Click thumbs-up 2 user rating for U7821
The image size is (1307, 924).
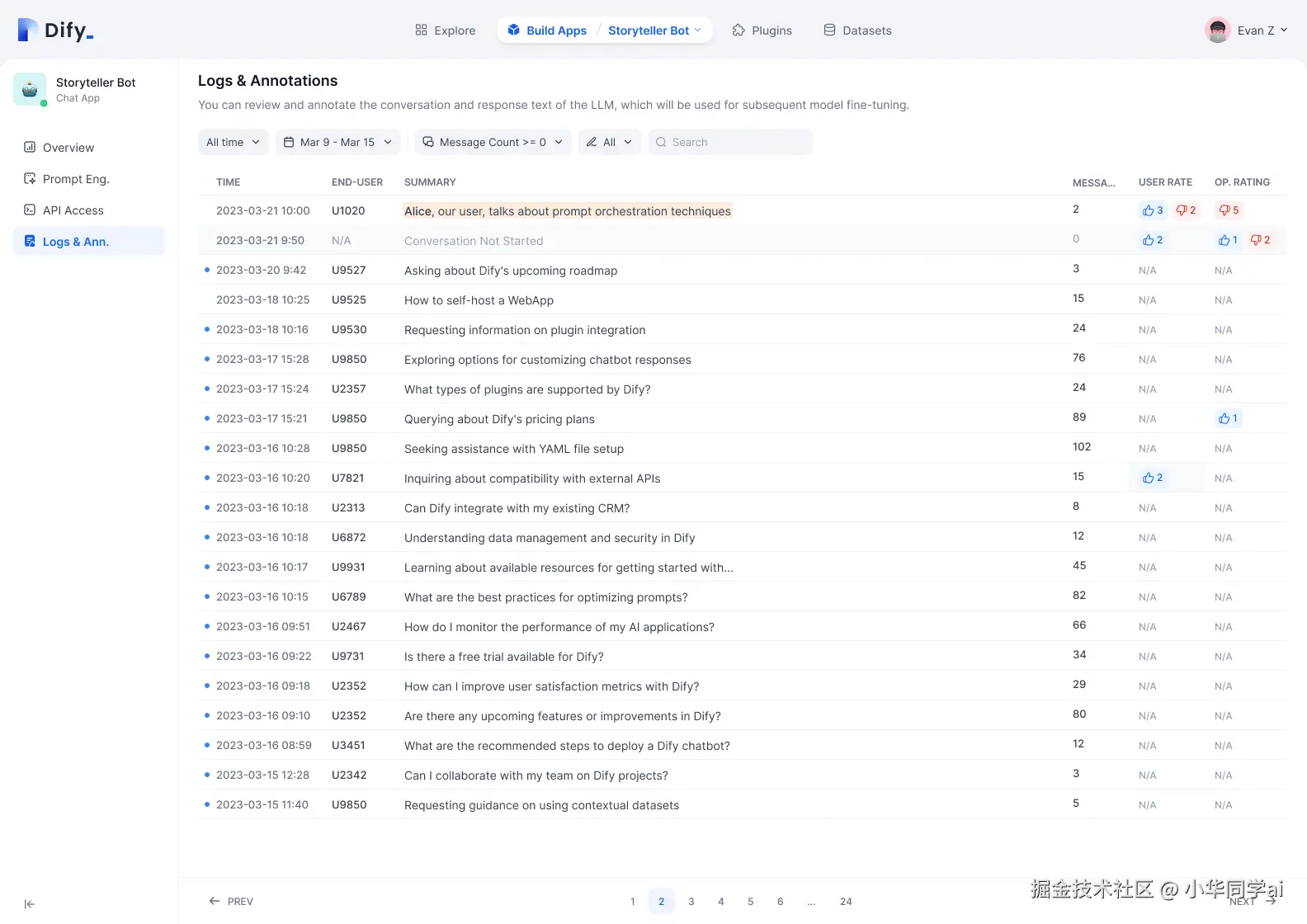(1153, 478)
